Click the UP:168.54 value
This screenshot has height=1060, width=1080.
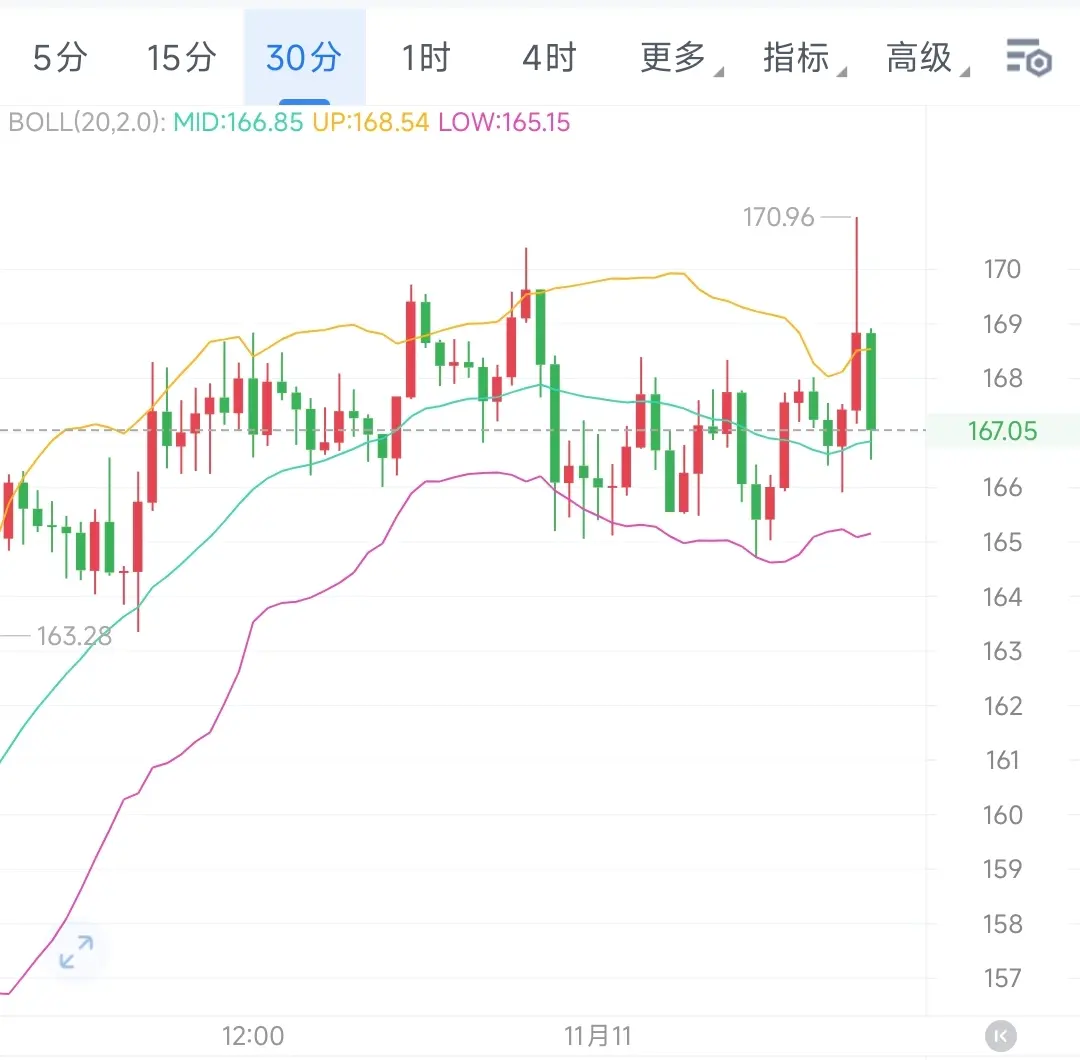point(371,123)
